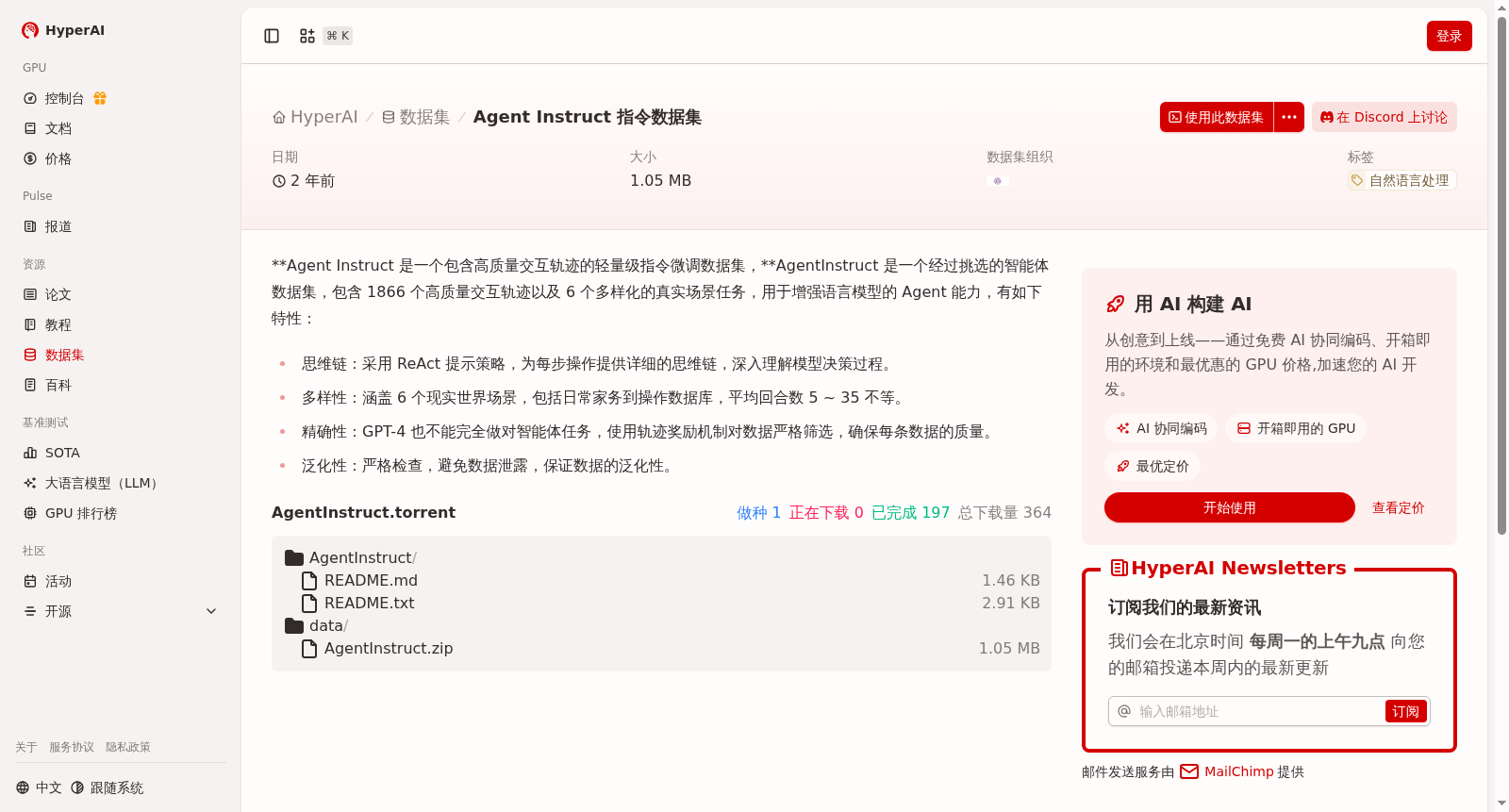
Task: Click the 已完成 197 stat text
Action: (x=911, y=512)
